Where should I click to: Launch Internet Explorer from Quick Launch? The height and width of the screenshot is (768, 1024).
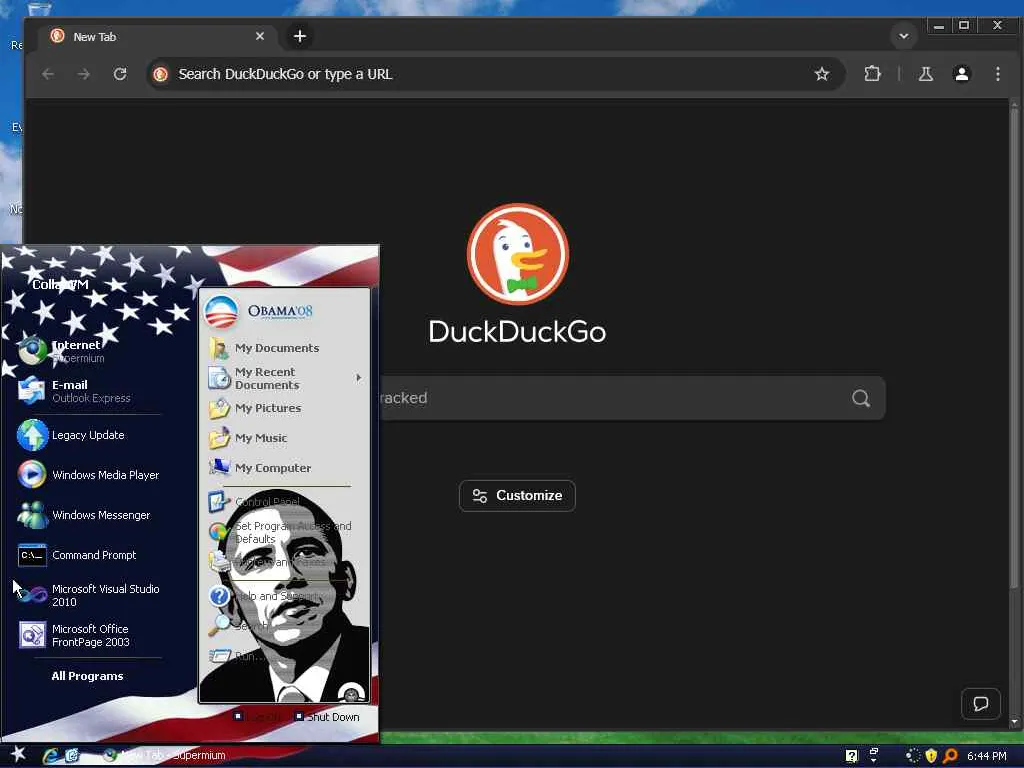pos(51,756)
